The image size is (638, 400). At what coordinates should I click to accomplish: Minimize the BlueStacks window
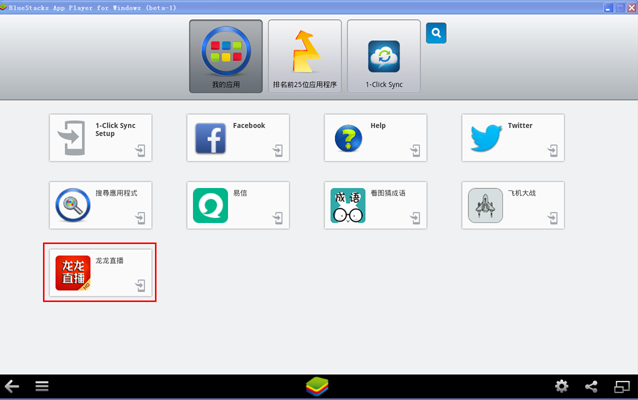pyautogui.click(x=608, y=8)
